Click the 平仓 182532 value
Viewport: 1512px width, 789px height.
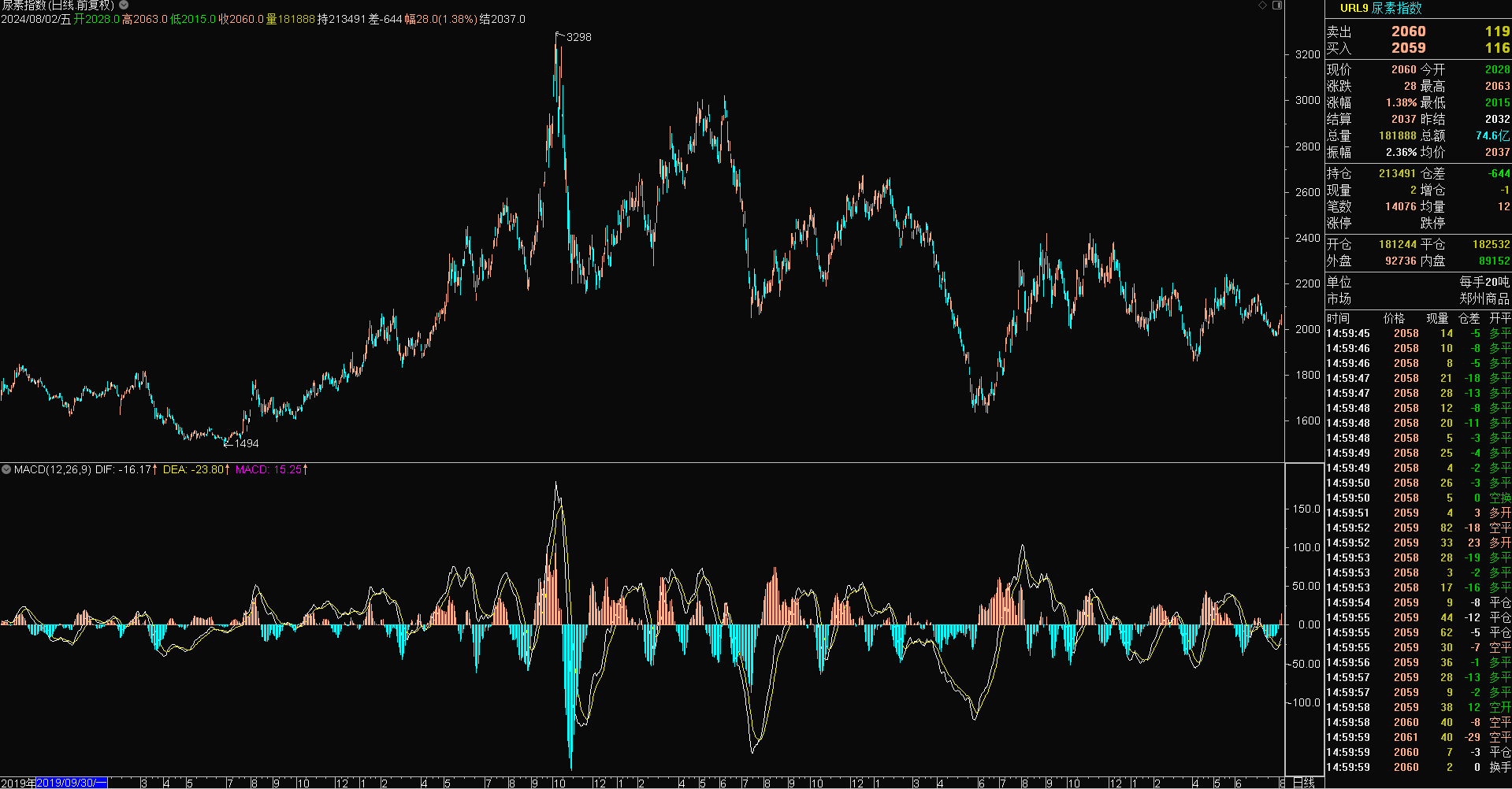coord(1491,244)
